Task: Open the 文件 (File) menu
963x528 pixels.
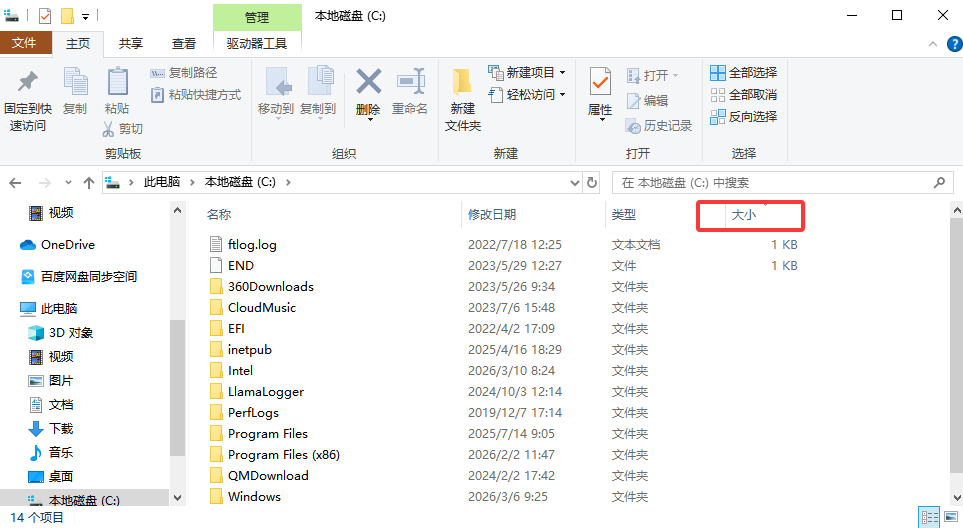Action: pyautogui.click(x=24, y=43)
